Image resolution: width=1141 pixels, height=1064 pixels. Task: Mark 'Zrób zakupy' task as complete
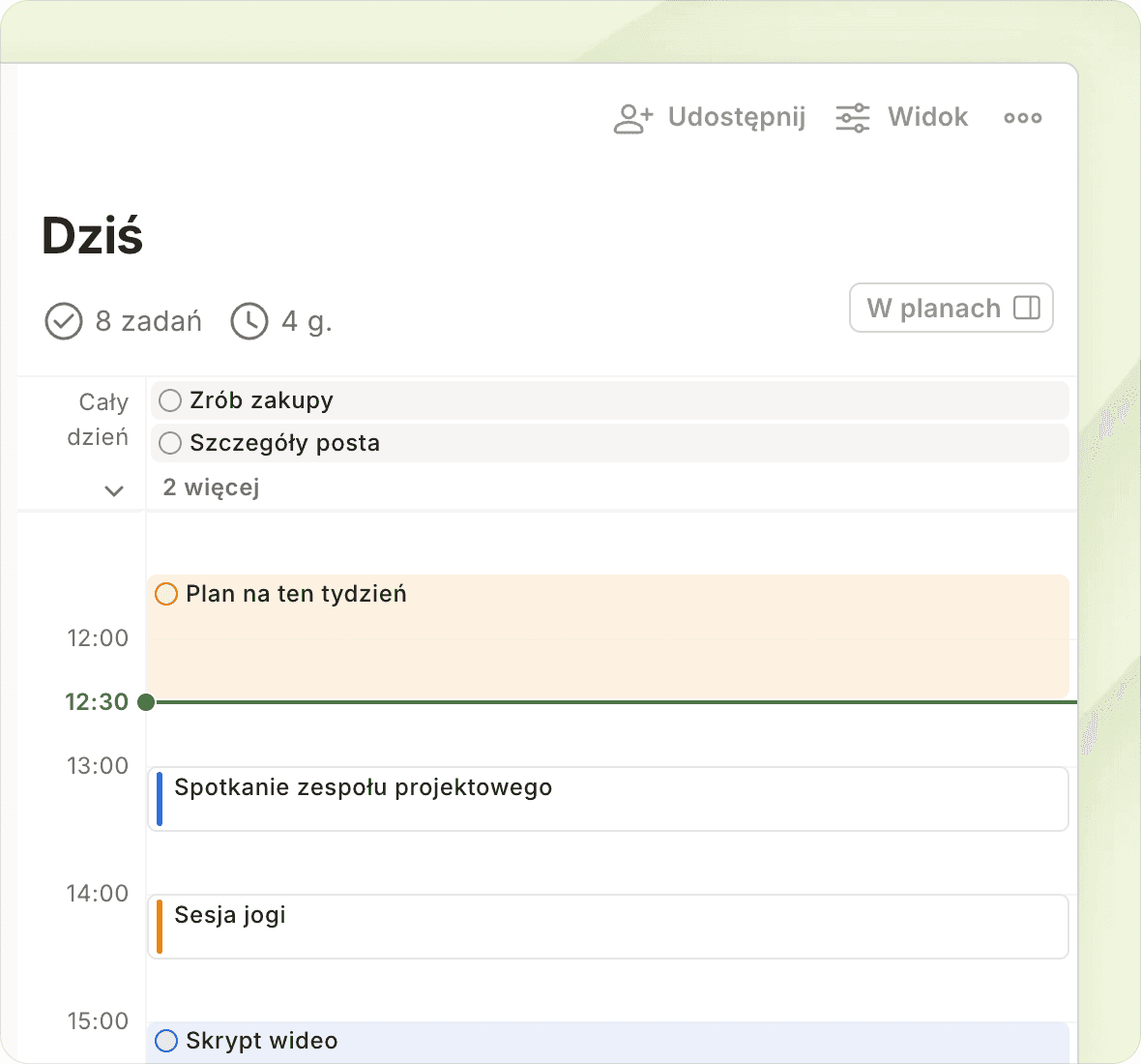tap(170, 400)
